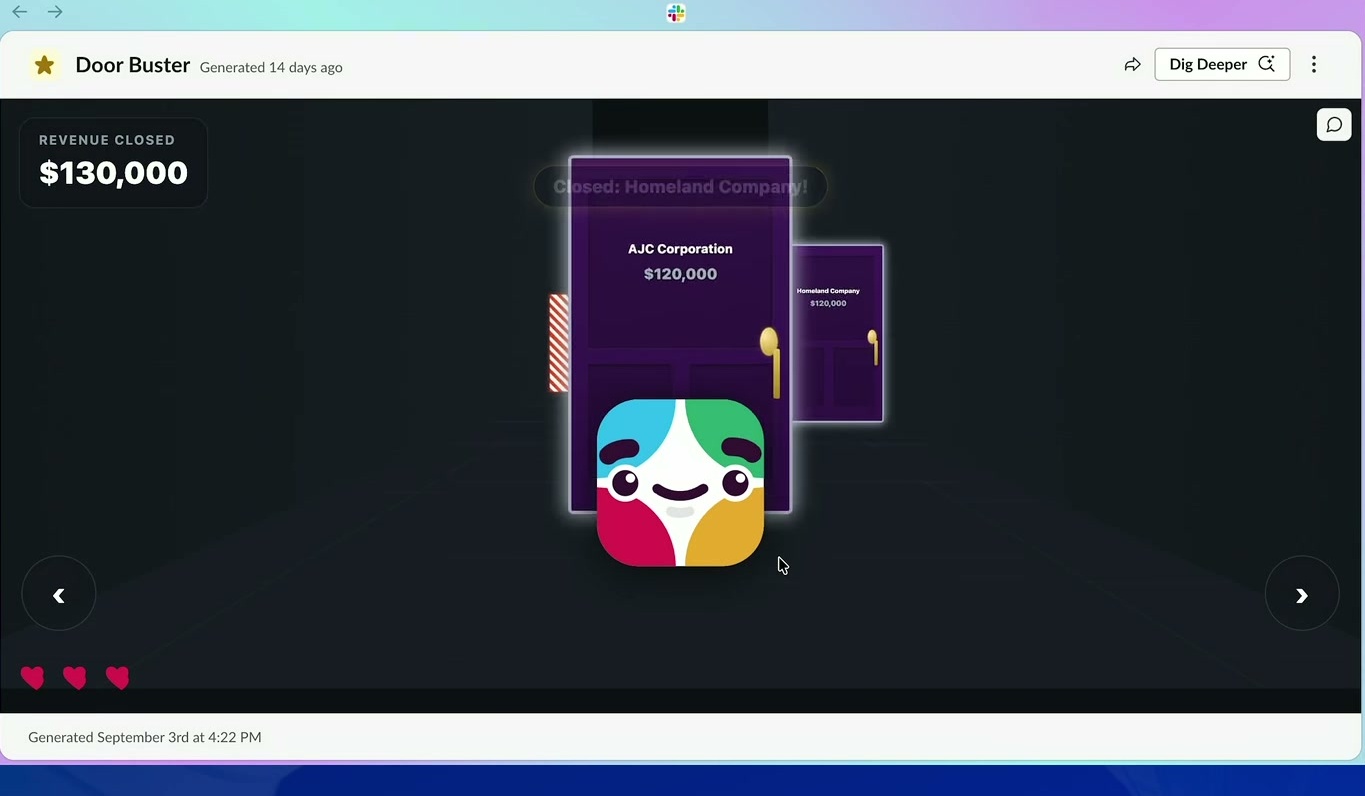1365x796 pixels.
Task: Click the Slack logo in title bar
Action: coord(676,13)
